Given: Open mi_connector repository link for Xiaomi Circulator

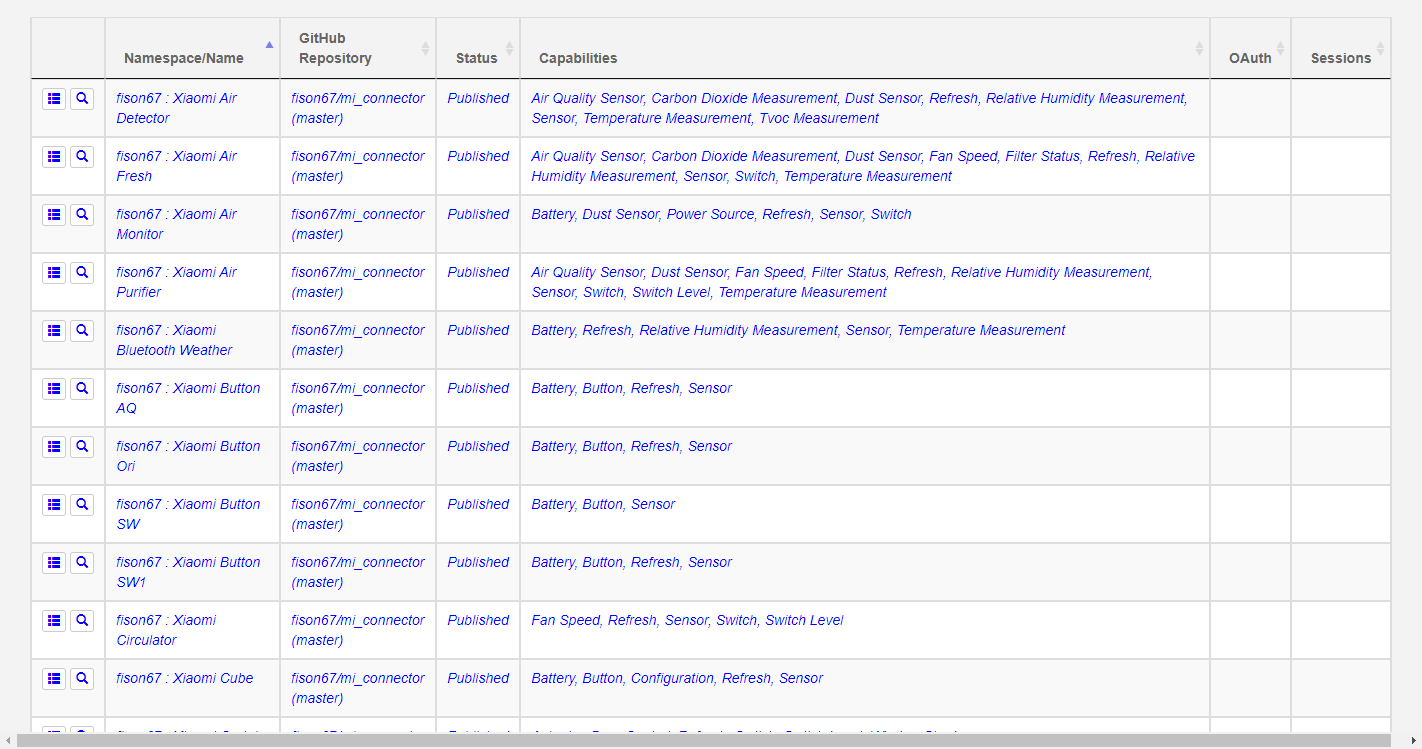Looking at the screenshot, I should tap(358, 630).
